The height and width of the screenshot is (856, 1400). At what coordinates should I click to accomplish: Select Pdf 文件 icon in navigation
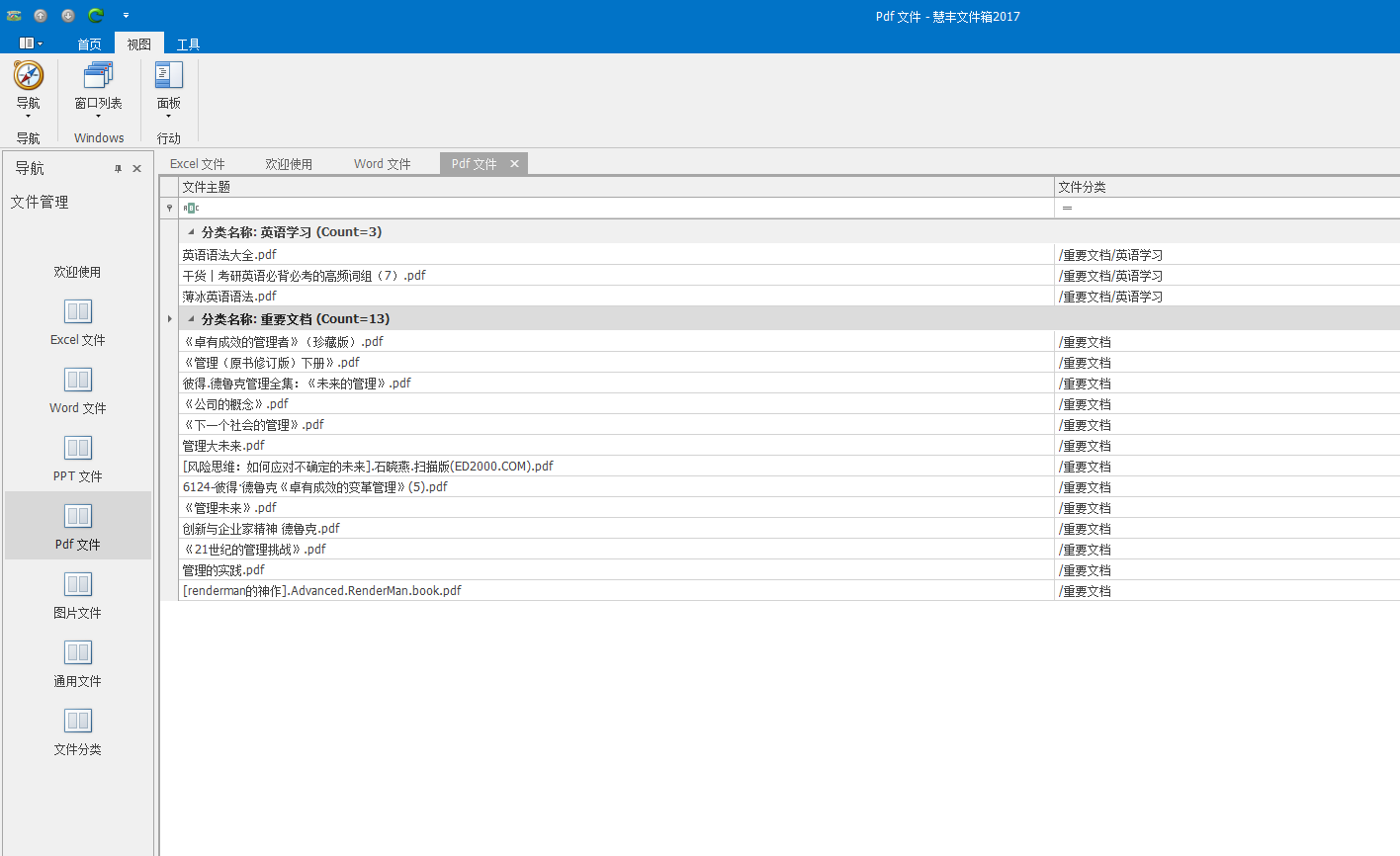point(78,516)
